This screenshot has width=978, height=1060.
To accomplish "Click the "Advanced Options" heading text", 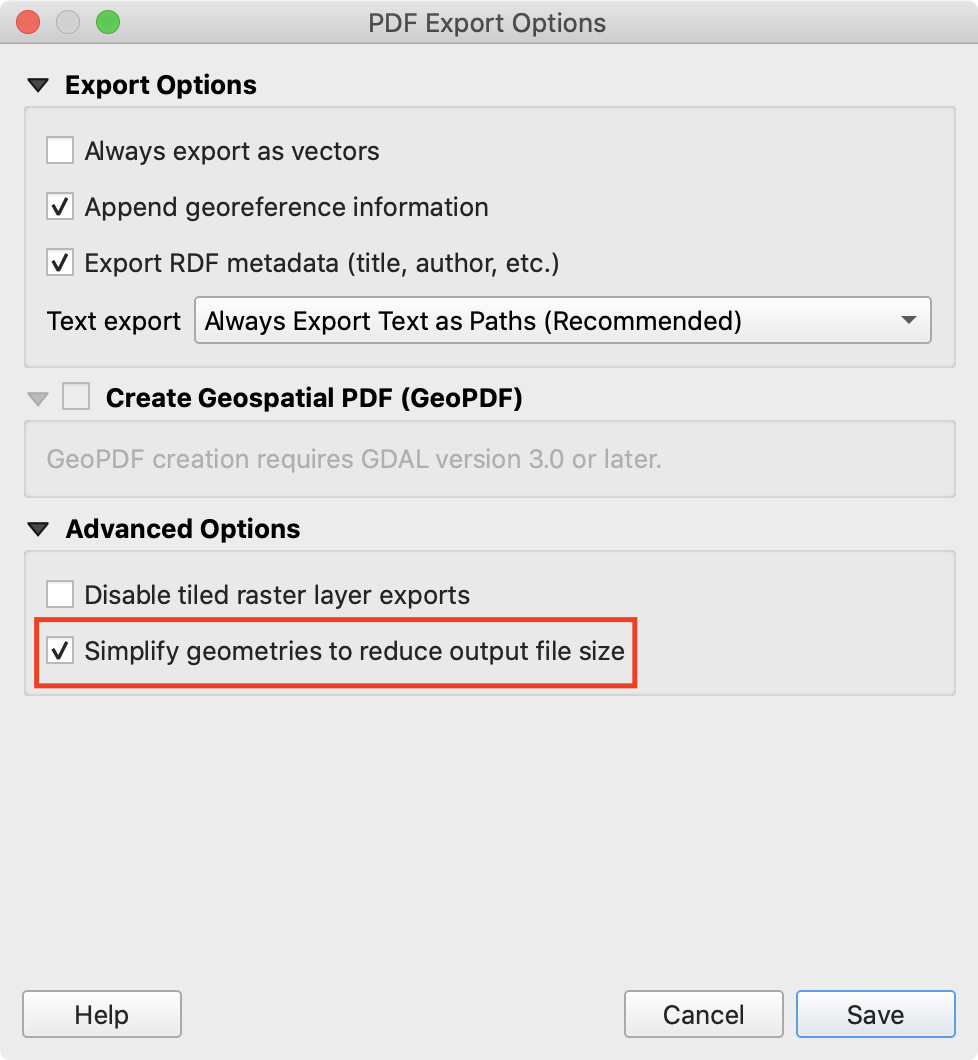I will tap(183, 529).
